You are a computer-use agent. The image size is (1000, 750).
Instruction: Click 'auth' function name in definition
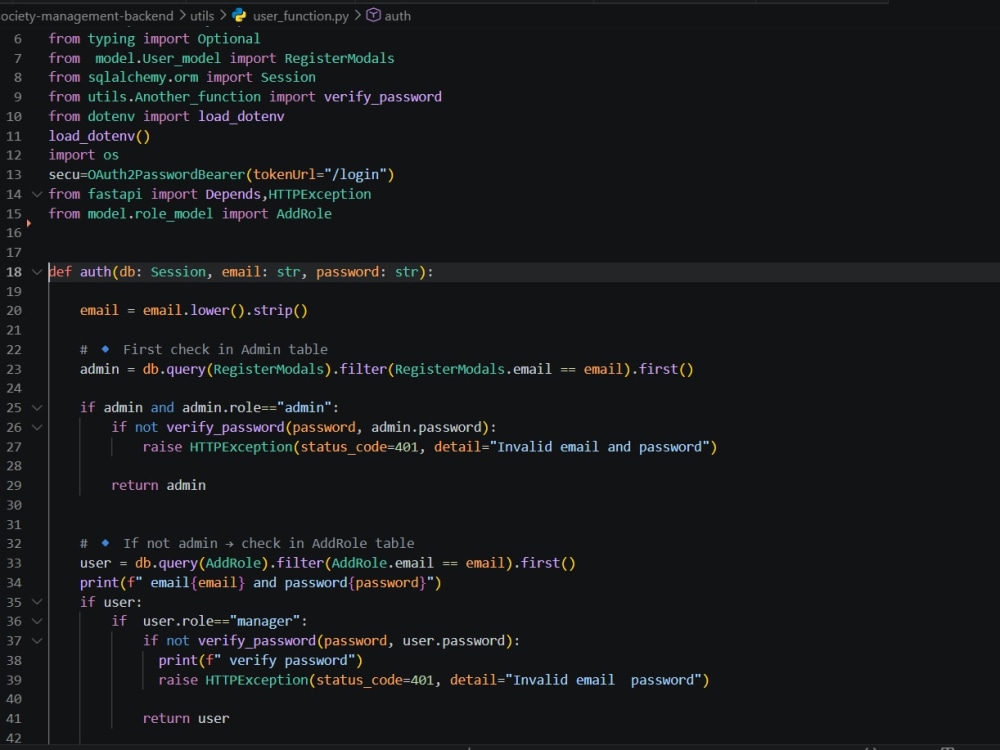pos(96,272)
